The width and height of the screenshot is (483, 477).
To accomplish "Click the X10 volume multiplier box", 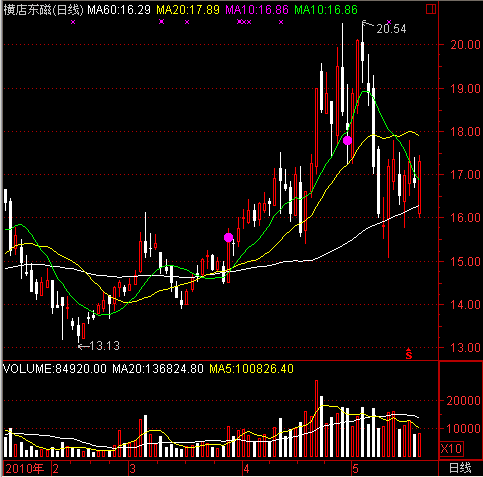I will [x=451, y=449].
